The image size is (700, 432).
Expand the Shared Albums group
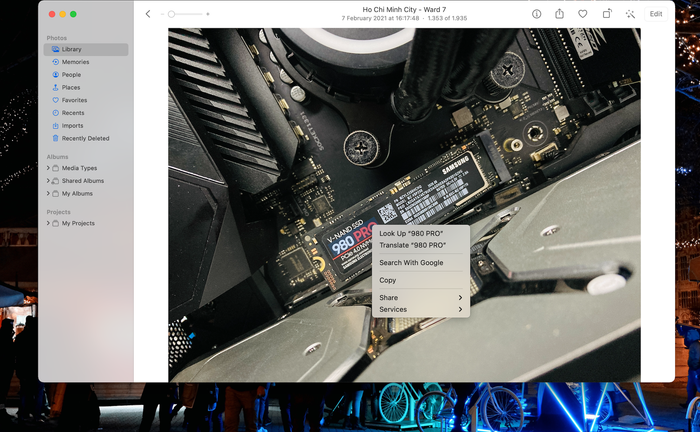click(x=48, y=181)
